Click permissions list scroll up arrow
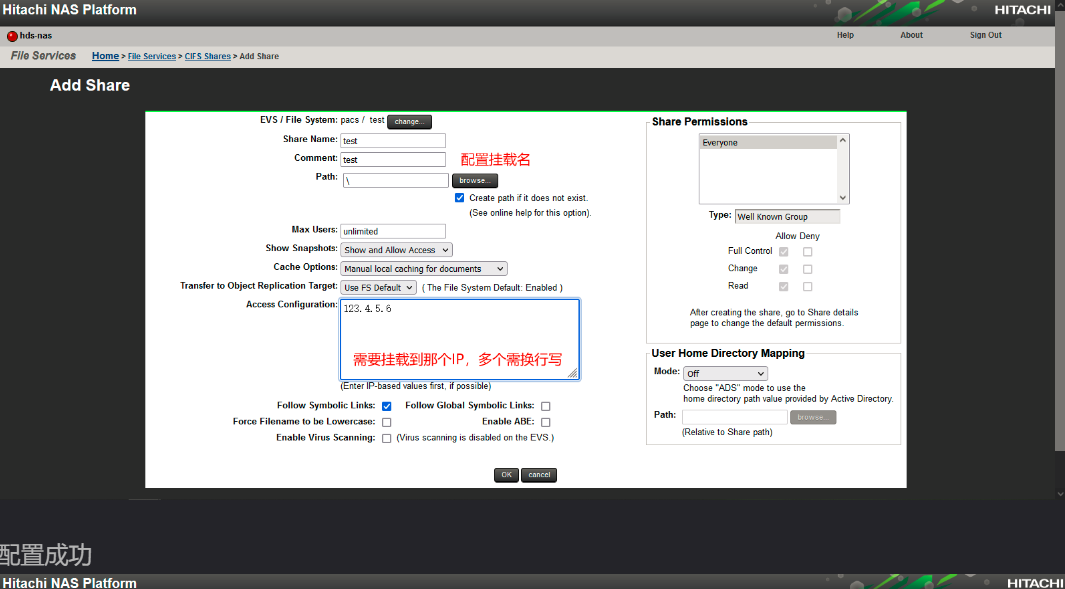 [x=843, y=141]
